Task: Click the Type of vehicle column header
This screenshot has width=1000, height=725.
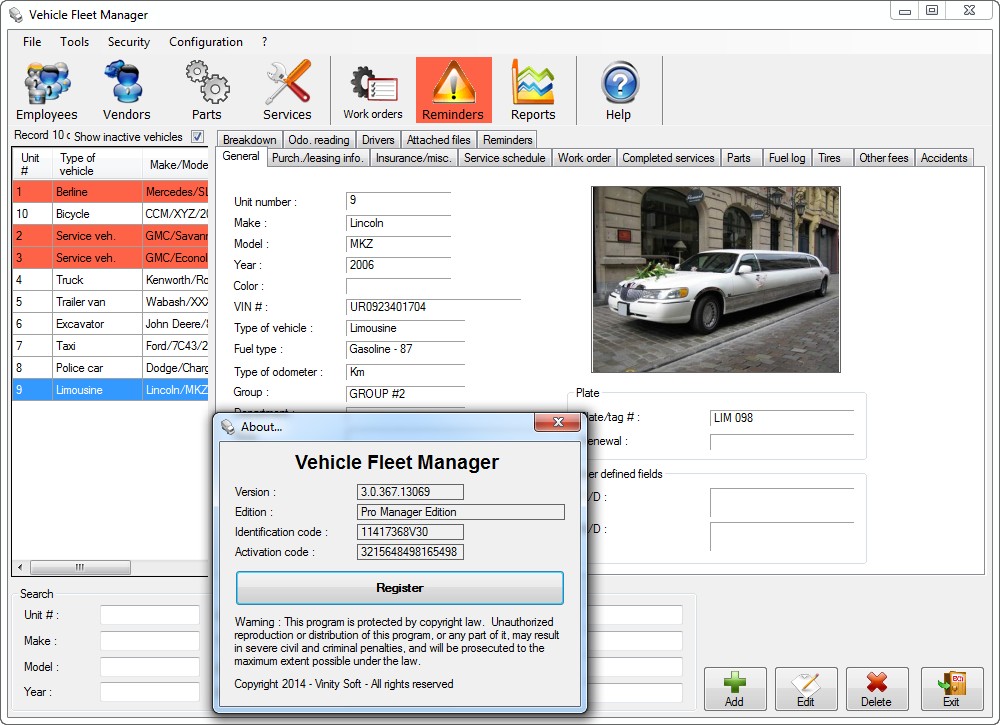Action: click(x=98, y=164)
